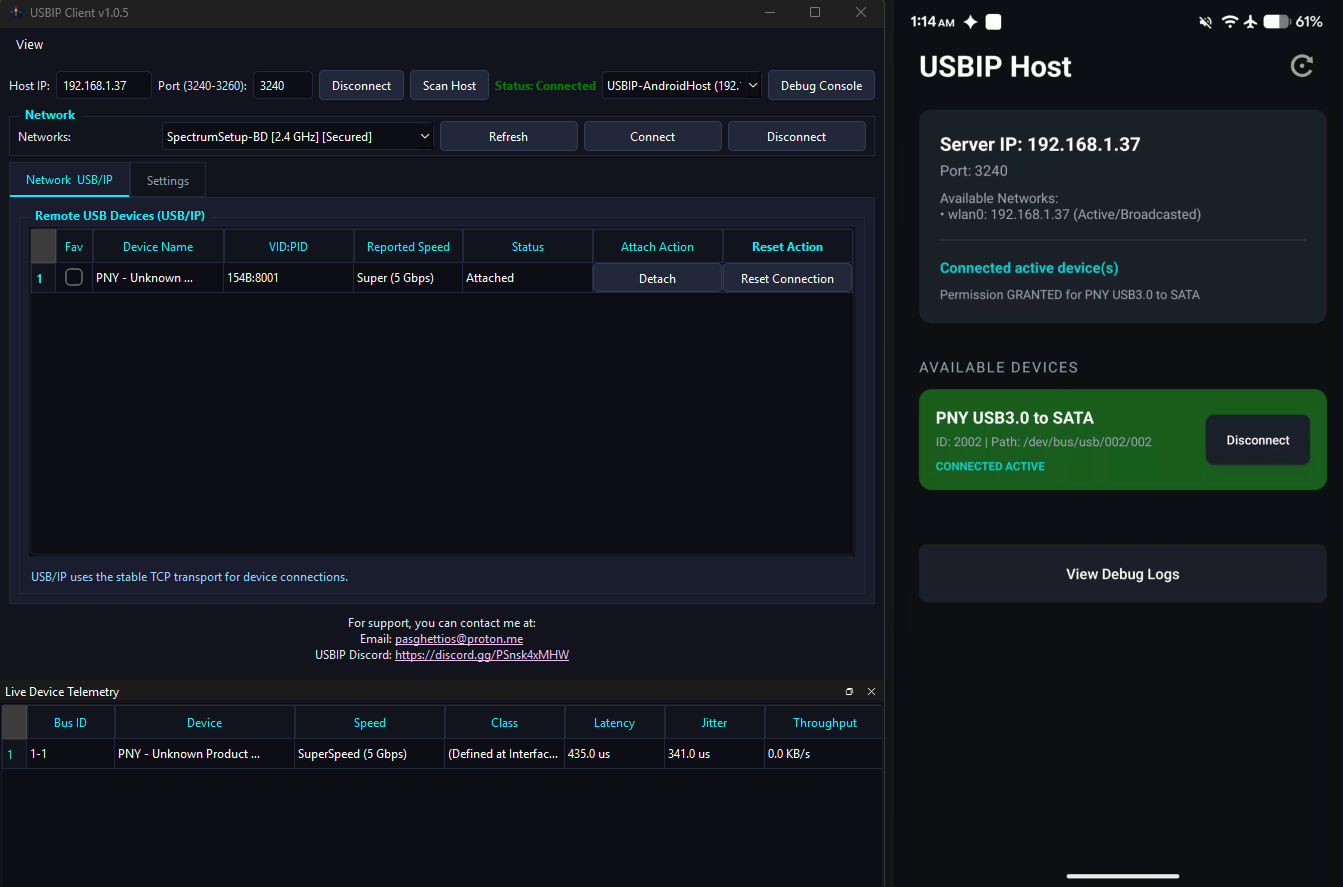Click the USBIP Client app icon in title bar

click(x=16, y=13)
